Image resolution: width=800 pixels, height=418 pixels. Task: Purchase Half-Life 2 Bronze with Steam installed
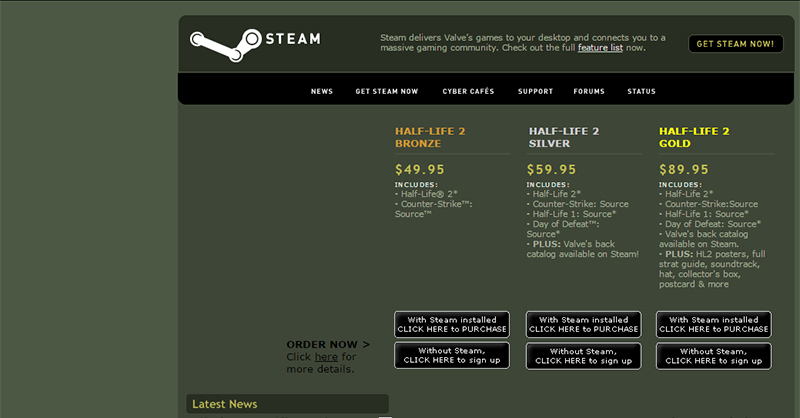click(x=452, y=324)
